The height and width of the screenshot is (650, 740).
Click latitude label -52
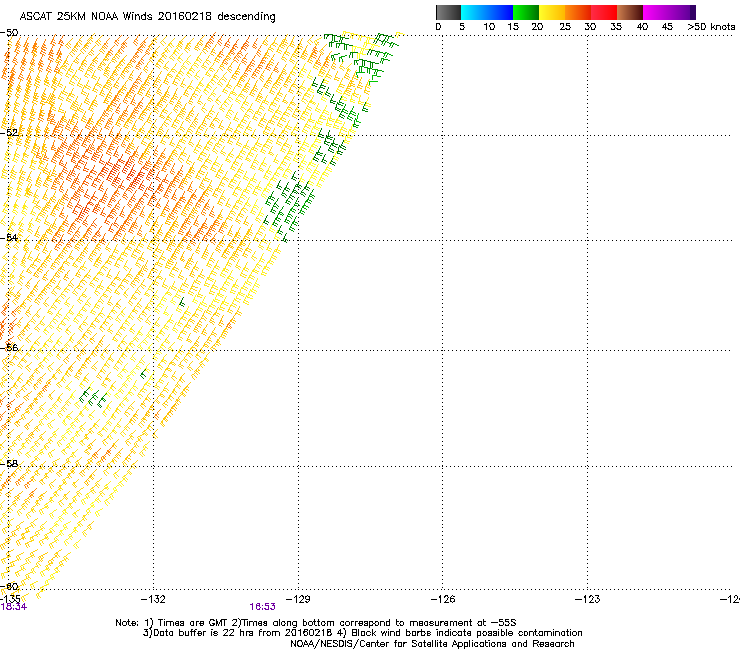point(9,133)
